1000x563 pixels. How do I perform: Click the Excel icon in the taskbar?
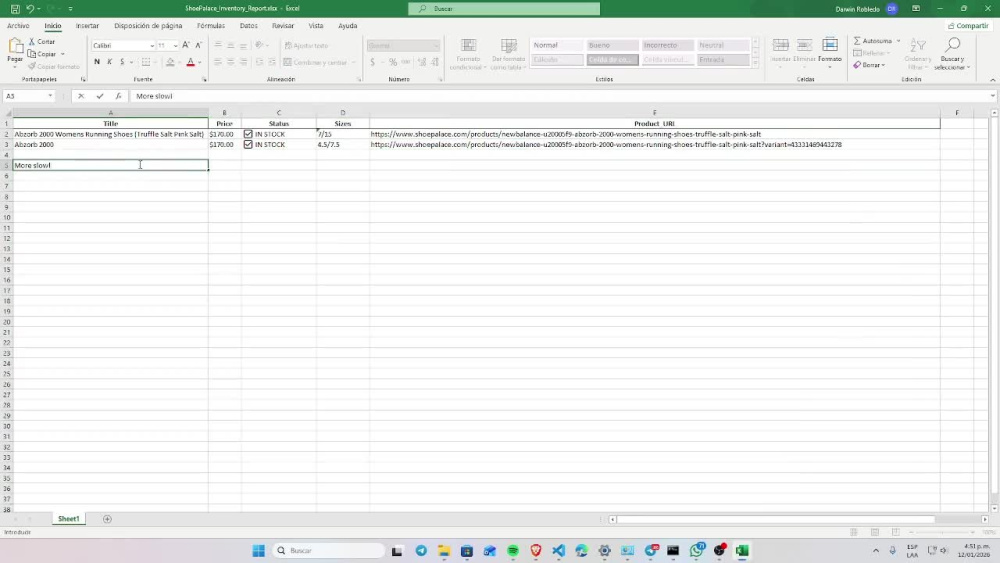click(x=742, y=551)
